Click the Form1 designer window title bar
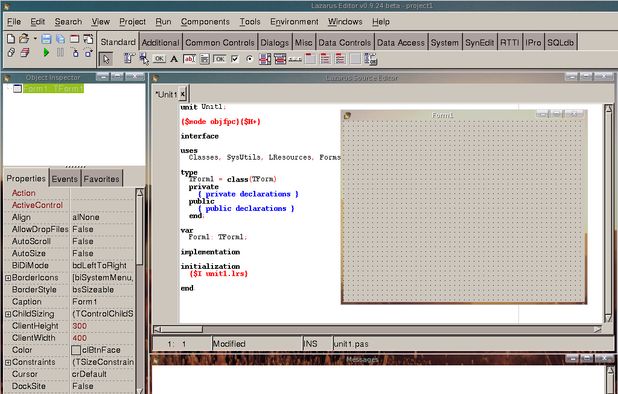The image size is (618, 394). tap(442, 115)
